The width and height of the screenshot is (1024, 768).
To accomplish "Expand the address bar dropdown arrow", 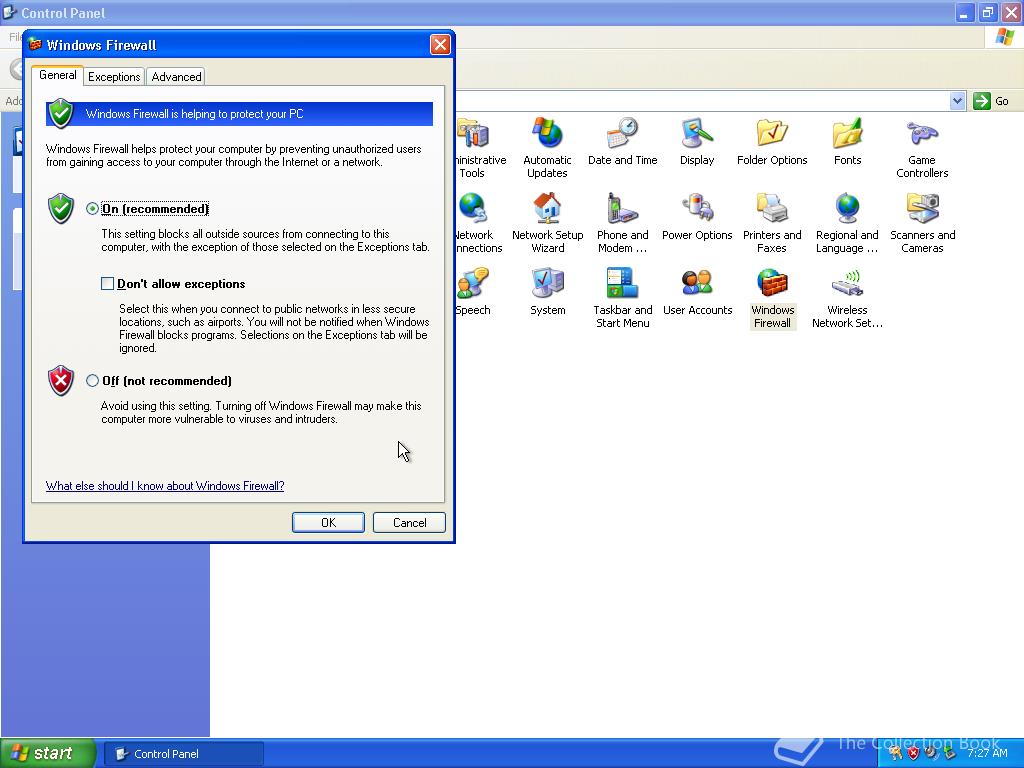I will tap(957, 101).
